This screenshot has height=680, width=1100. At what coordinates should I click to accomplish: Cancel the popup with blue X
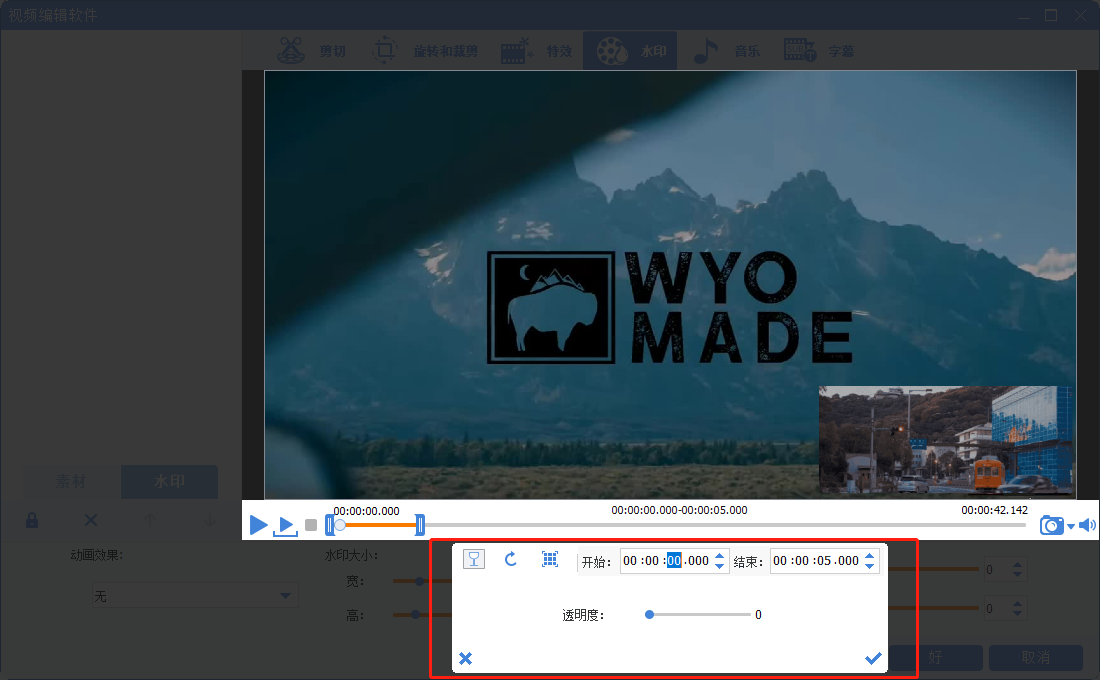pyautogui.click(x=466, y=658)
